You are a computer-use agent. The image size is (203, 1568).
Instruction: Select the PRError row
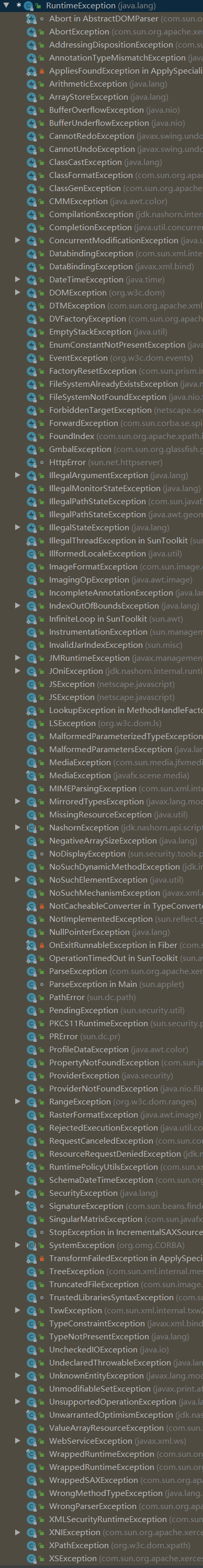click(101, 1036)
